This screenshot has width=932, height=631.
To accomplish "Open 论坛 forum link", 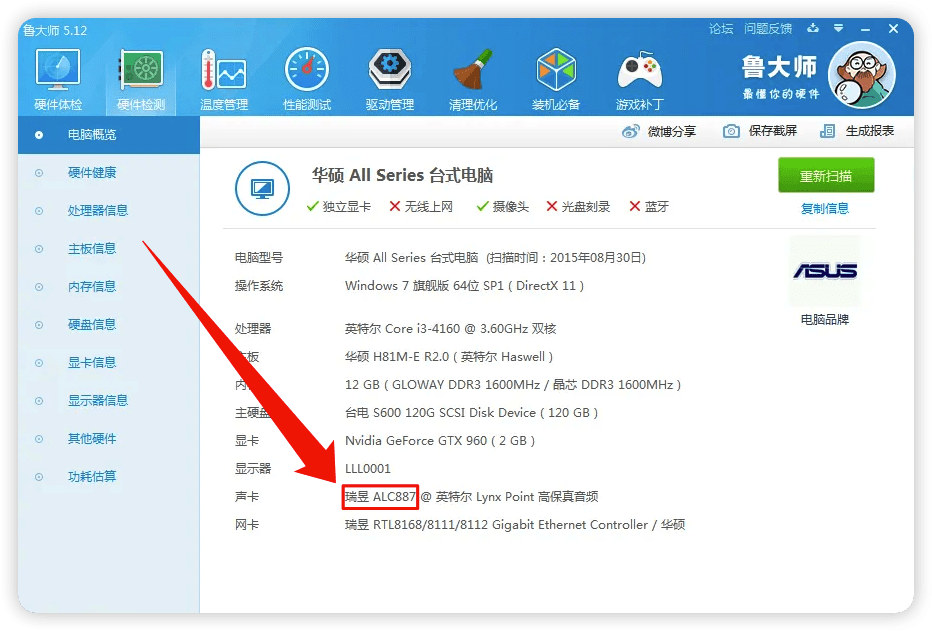I will tap(721, 29).
